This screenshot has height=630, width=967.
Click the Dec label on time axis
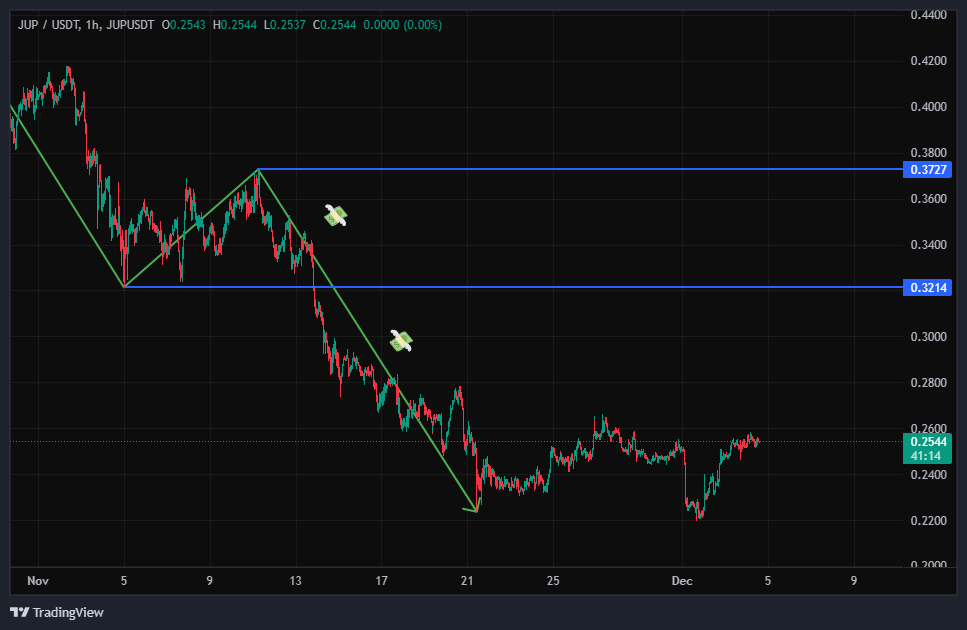pos(682,580)
